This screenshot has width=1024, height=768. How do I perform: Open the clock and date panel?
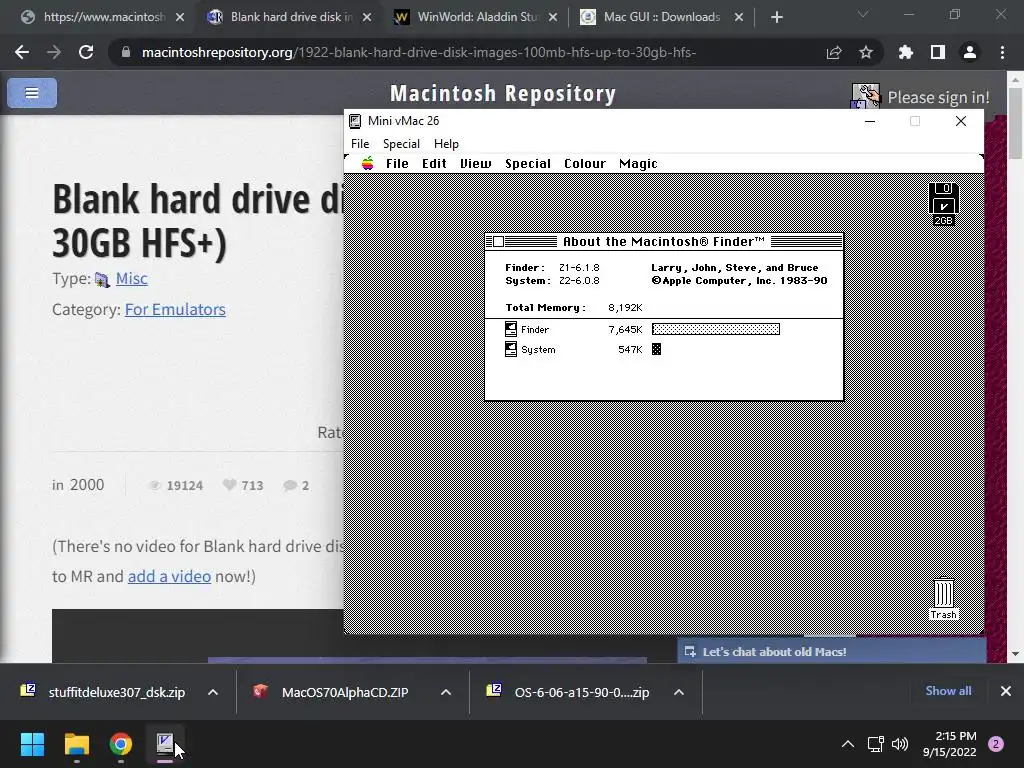pos(949,744)
